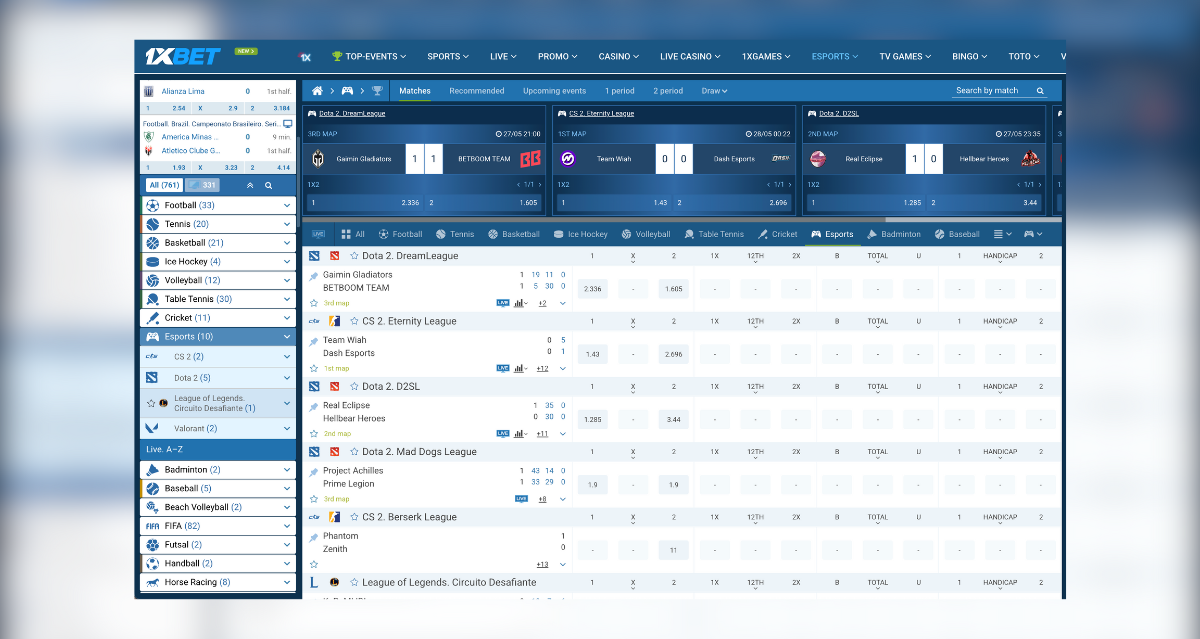Viewport: 1200px width, 639px height.
Task: Star the Gaimin Gladiators 3rd map match
Action: coord(314,303)
